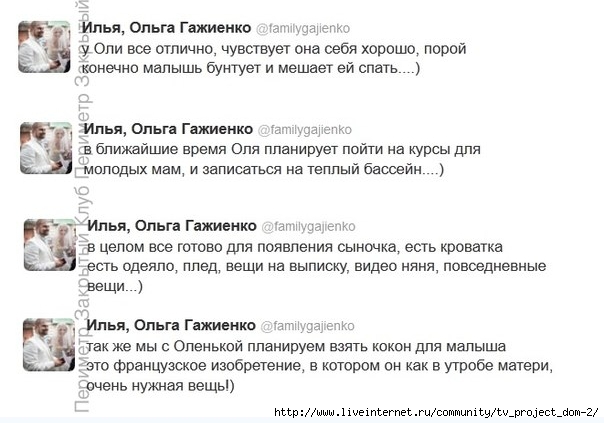The width and height of the screenshot is (604, 423).
Task: Click line 'молодых мам, и записаться на теплый бассейн'
Action: tap(264, 169)
